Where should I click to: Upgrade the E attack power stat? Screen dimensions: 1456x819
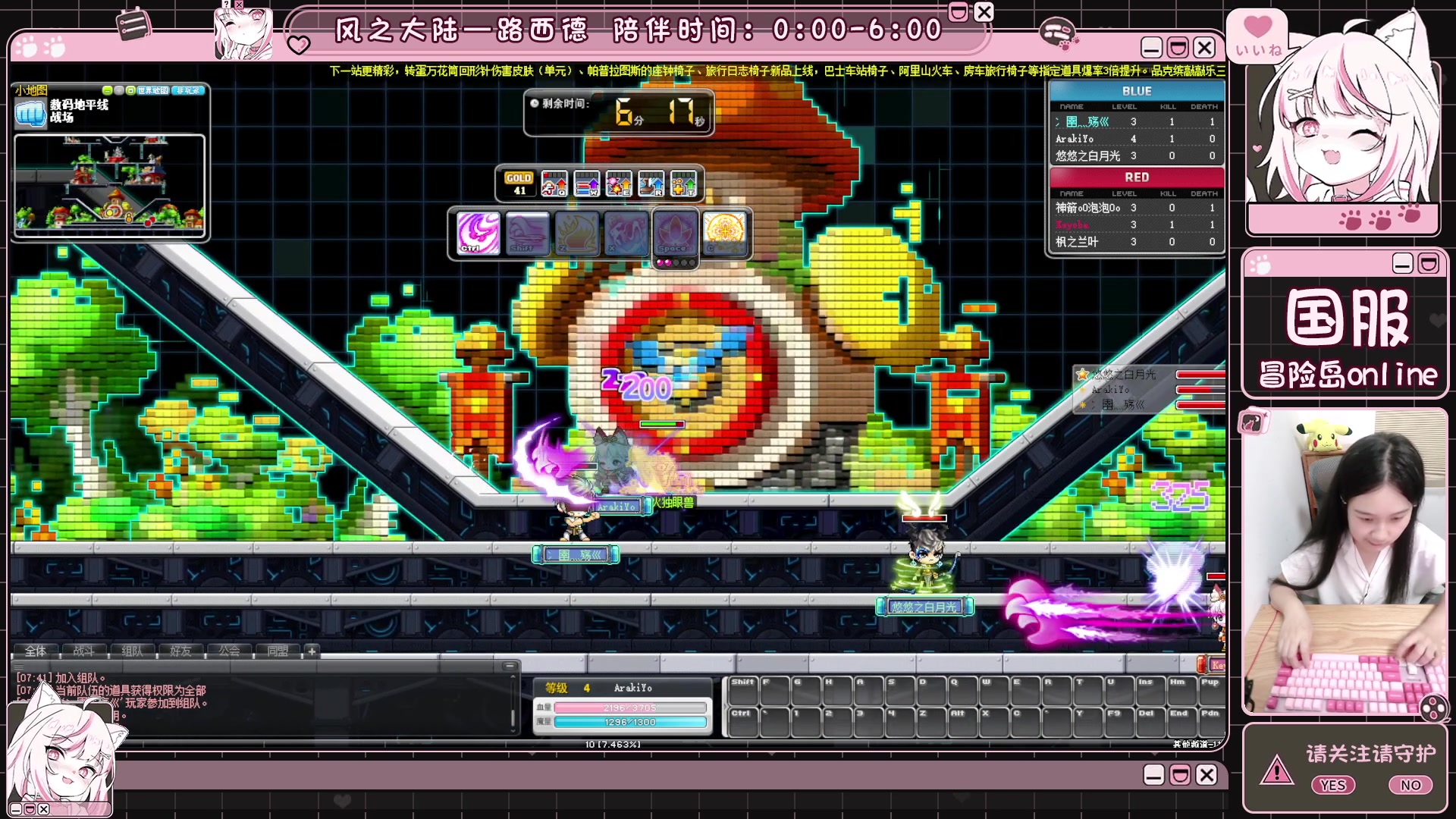(619, 184)
